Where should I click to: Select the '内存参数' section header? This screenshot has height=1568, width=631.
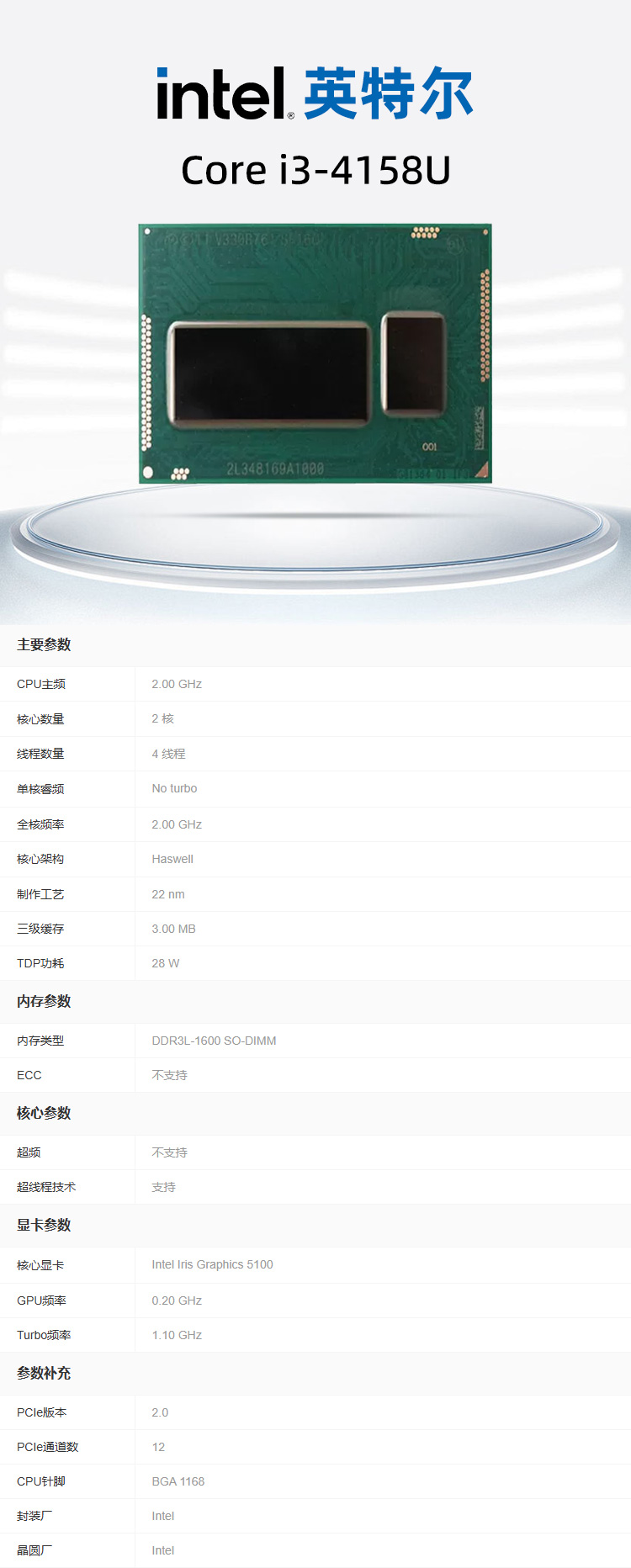(44, 1001)
